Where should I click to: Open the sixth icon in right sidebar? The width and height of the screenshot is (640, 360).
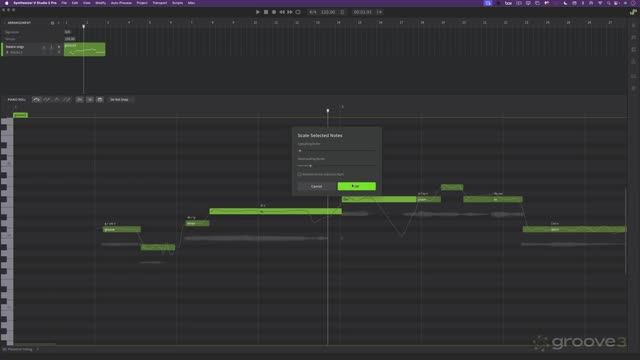[633, 88]
